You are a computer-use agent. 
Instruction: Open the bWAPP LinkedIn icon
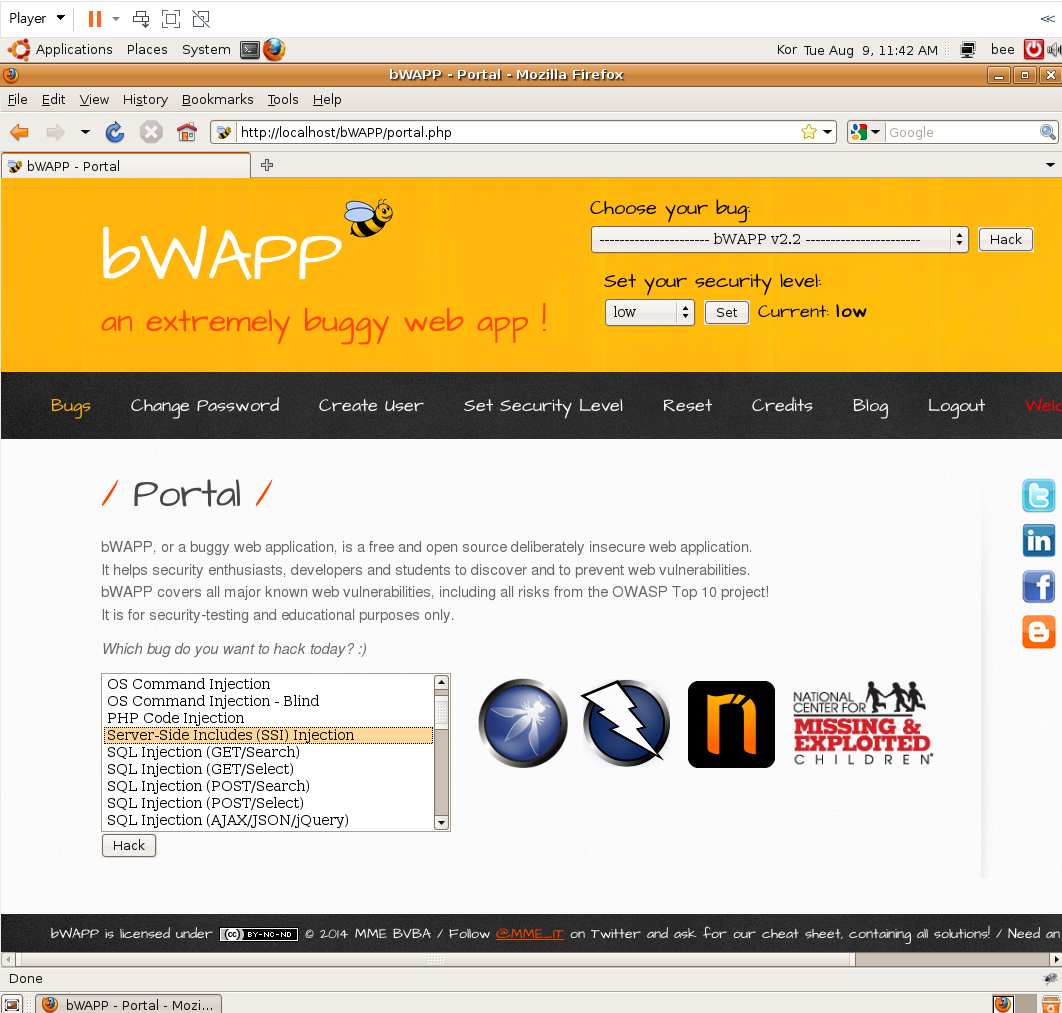[1038, 541]
